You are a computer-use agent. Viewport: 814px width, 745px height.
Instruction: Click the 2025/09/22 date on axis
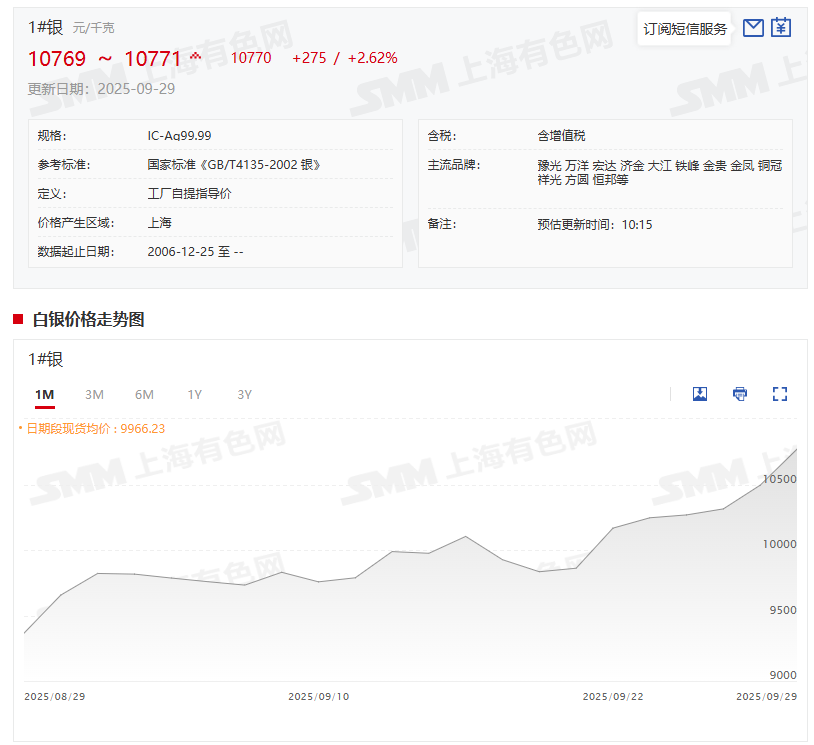pyautogui.click(x=613, y=696)
